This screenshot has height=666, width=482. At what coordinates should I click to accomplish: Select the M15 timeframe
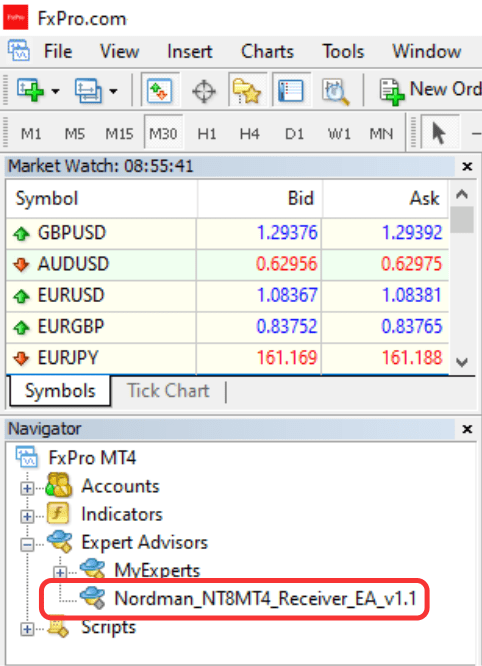[119, 134]
